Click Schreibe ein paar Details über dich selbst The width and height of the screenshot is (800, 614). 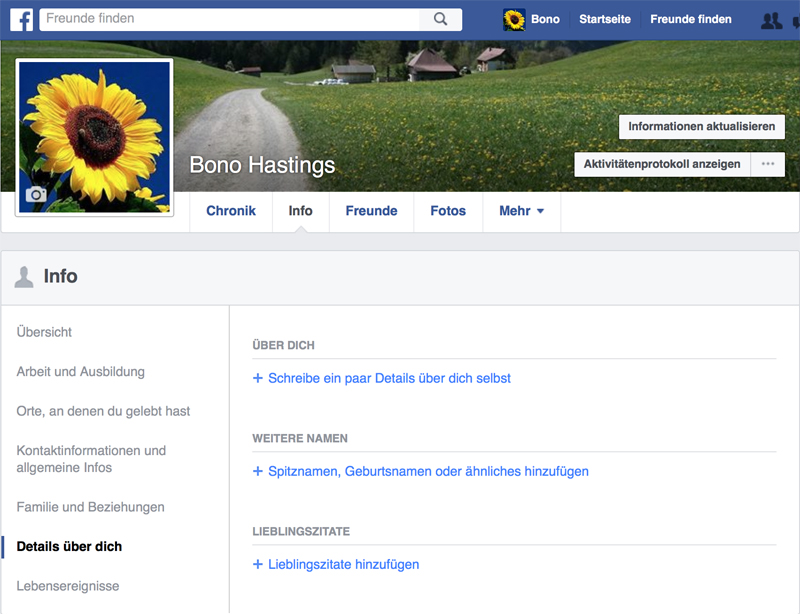pyautogui.click(x=389, y=378)
